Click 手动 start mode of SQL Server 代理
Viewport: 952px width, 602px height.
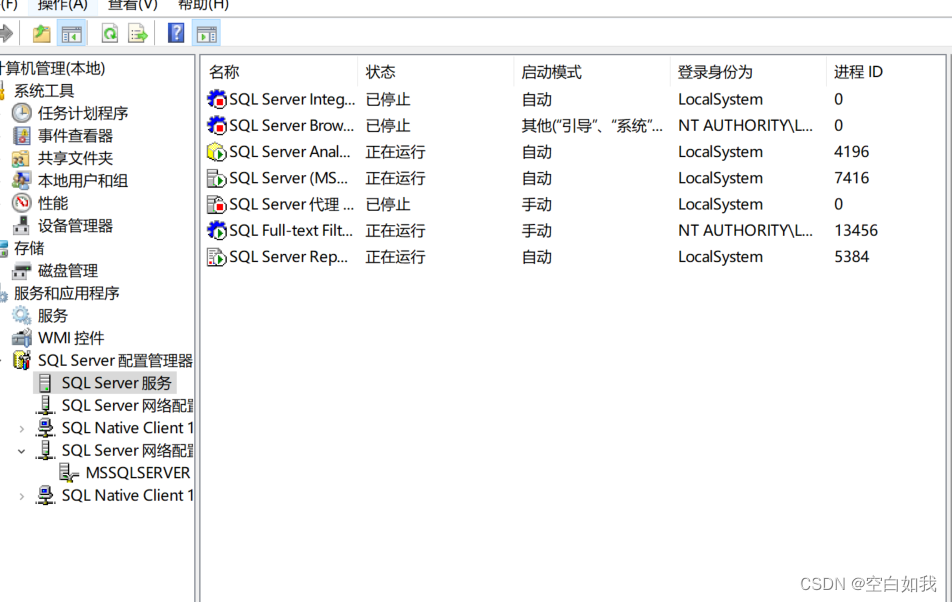(x=537, y=205)
